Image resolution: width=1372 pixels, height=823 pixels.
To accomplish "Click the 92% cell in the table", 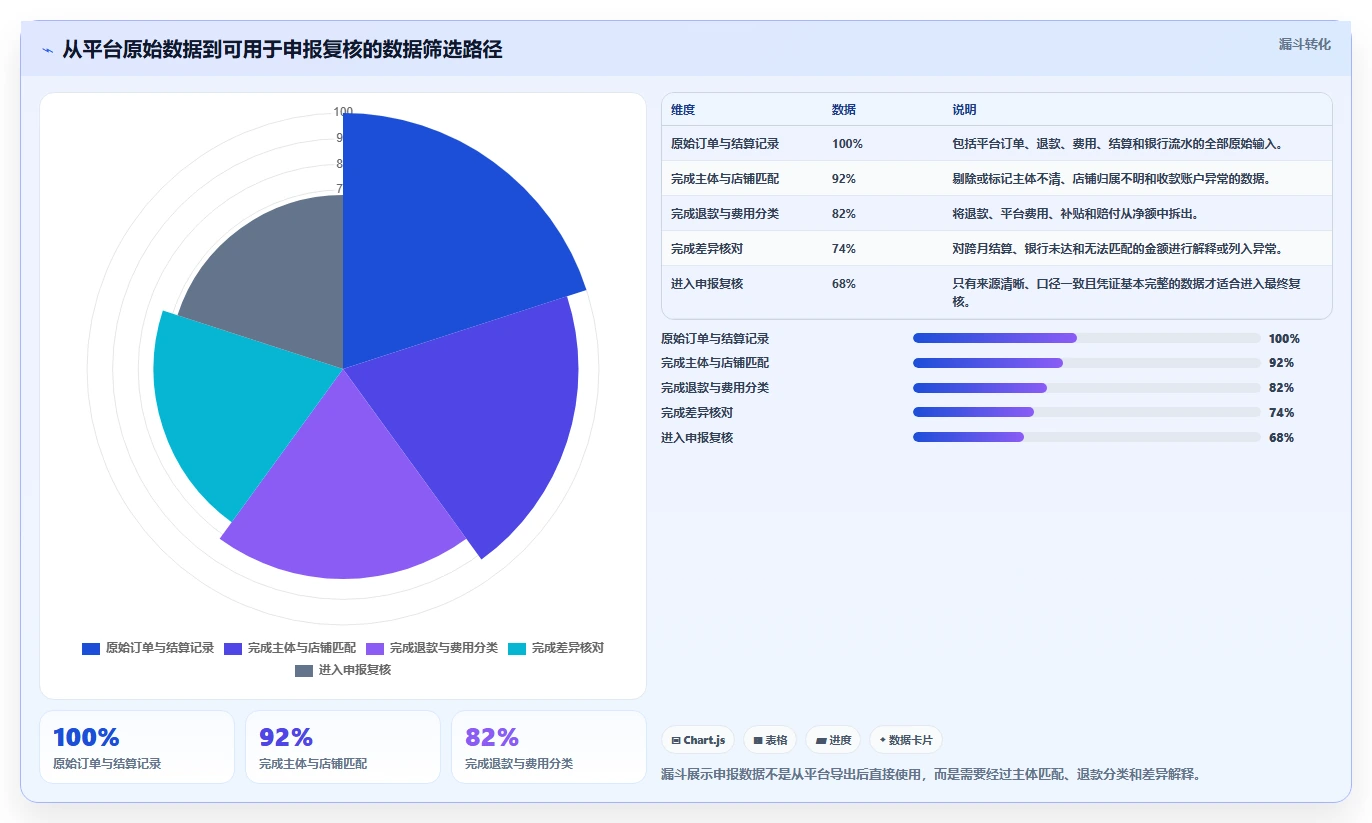I will 844,179.
